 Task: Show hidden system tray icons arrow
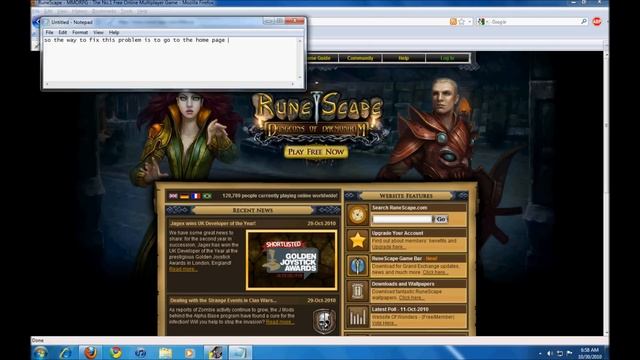pos(540,353)
